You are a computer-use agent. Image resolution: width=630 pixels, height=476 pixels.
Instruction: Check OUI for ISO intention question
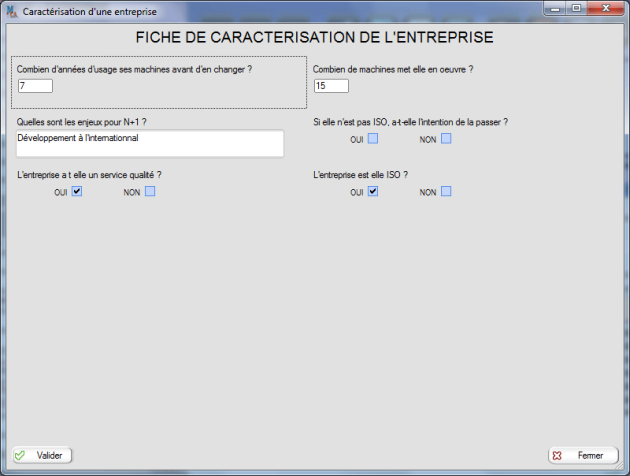pos(372,139)
